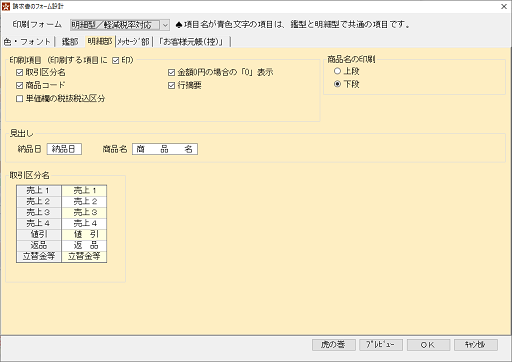
Task: Open the 虎の巻 help button
Action: pyautogui.click(x=334, y=345)
